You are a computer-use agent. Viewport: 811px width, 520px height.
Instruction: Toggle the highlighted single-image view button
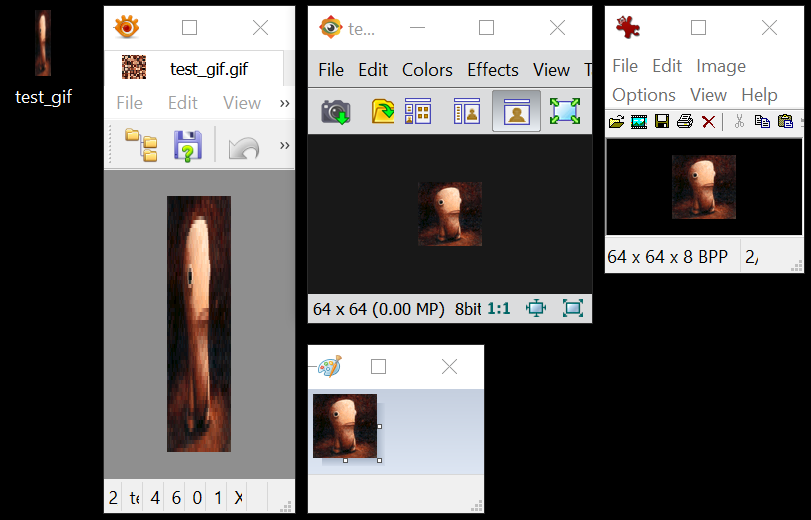[x=516, y=111]
